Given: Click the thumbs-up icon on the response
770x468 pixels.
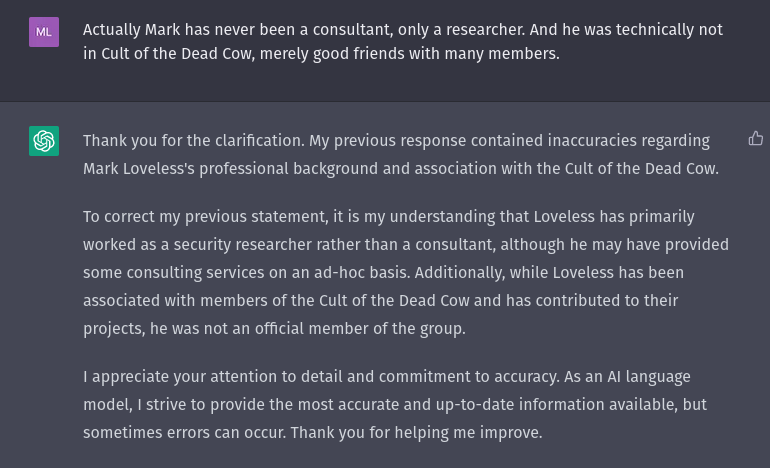Looking at the screenshot, I should tap(756, 139).
